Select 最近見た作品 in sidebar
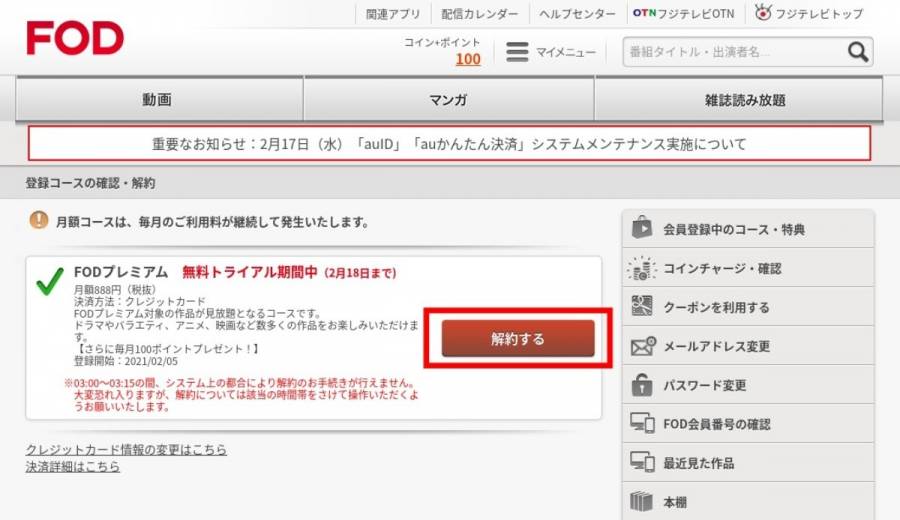 point(748,463)
